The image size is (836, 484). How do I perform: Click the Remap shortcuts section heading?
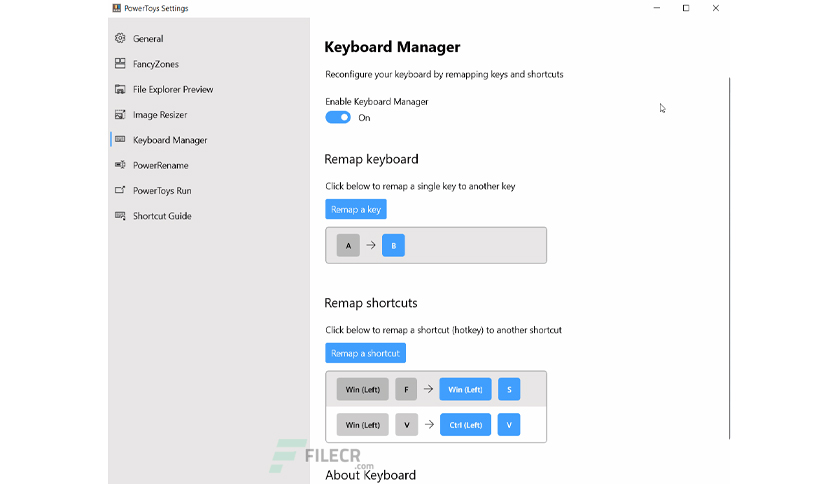click(x=371, y=303)
